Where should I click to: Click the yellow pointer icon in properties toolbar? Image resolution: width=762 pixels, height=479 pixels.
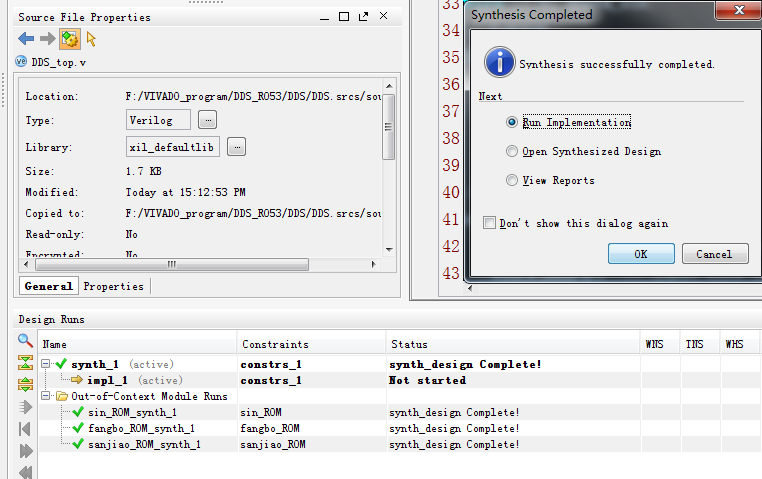coord(91,39)
